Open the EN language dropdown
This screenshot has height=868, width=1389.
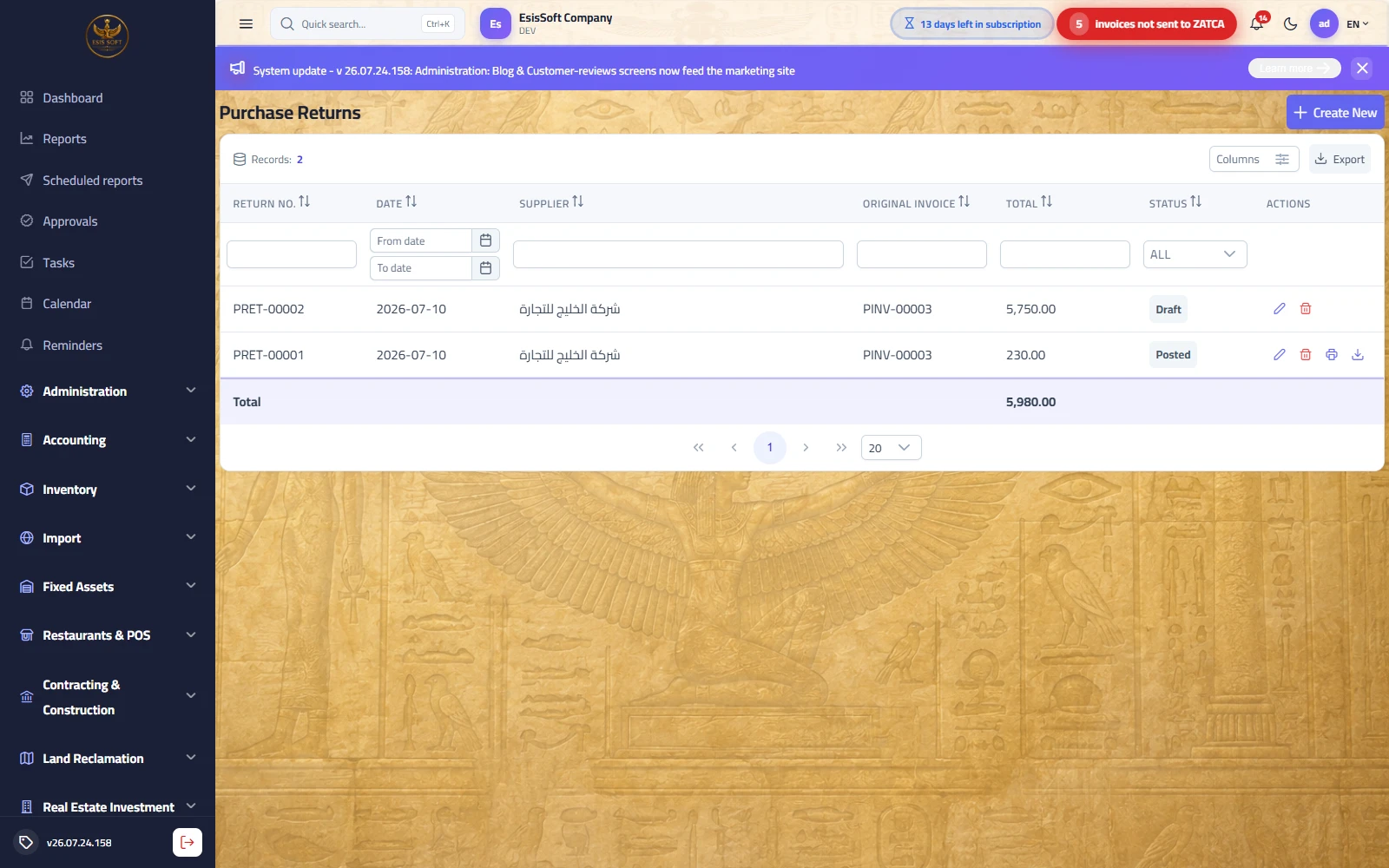1357,24
